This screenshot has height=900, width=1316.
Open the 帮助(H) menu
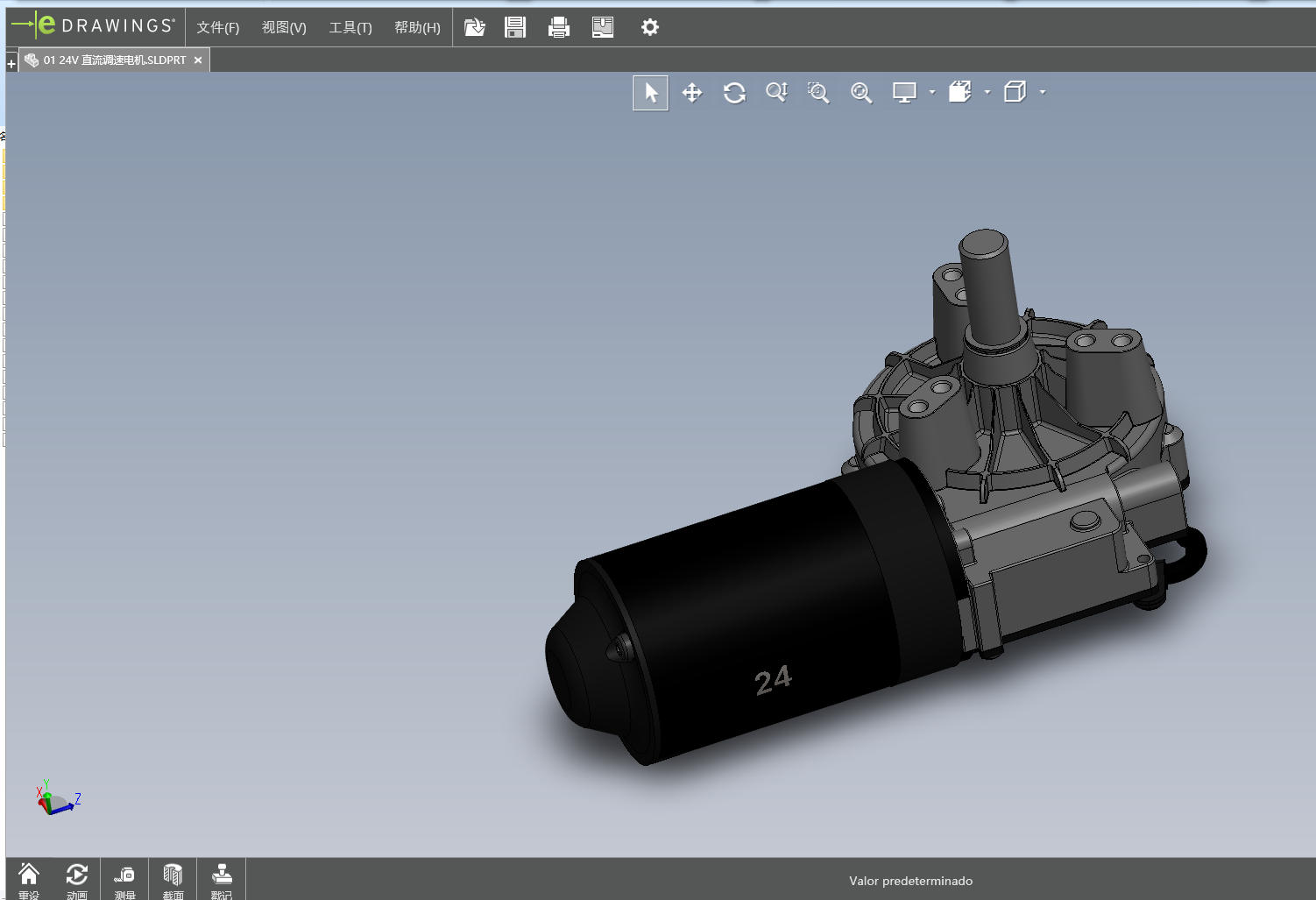(417, 27)
